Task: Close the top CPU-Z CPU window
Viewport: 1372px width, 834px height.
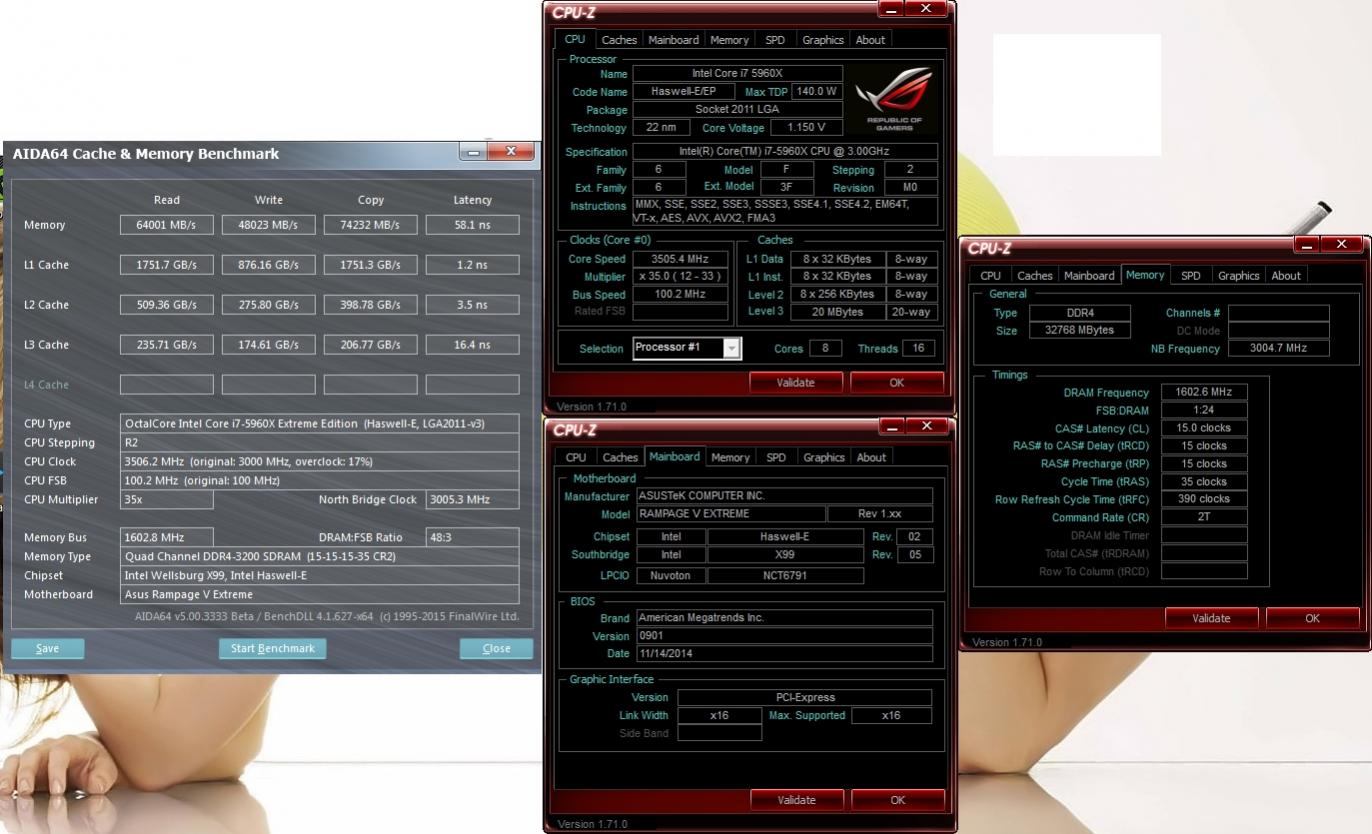Action: pos(926,9)
